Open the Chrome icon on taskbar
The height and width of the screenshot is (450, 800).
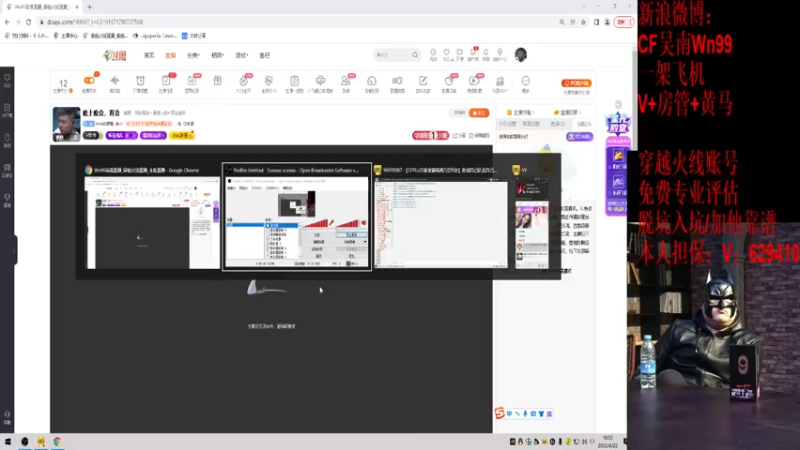57,441
